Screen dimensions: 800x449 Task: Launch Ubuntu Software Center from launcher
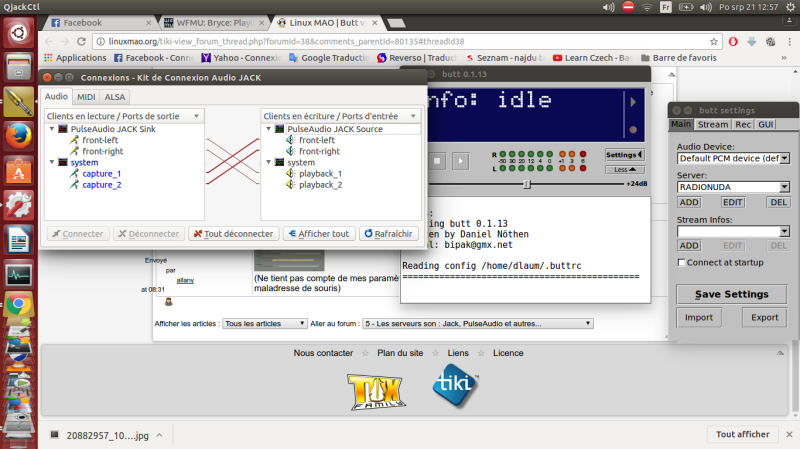pos(18,171)
